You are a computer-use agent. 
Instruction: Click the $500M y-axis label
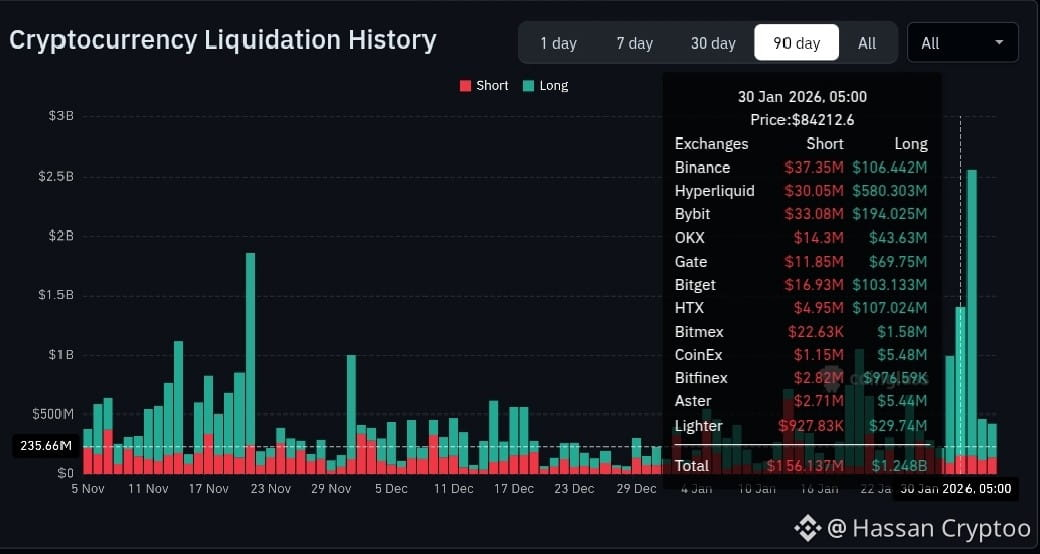53,414
